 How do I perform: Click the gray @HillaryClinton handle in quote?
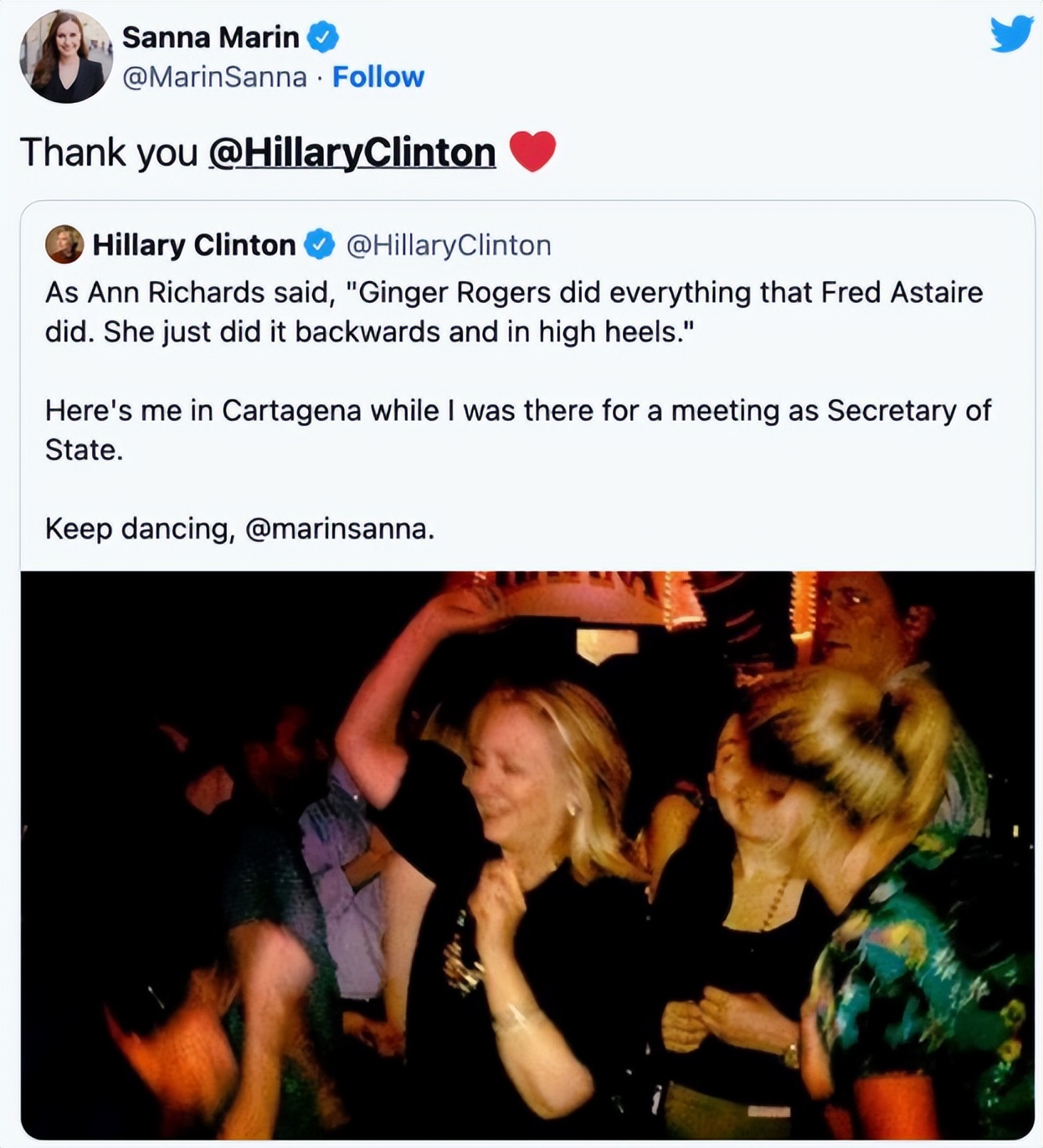click(x=449, y=244)
